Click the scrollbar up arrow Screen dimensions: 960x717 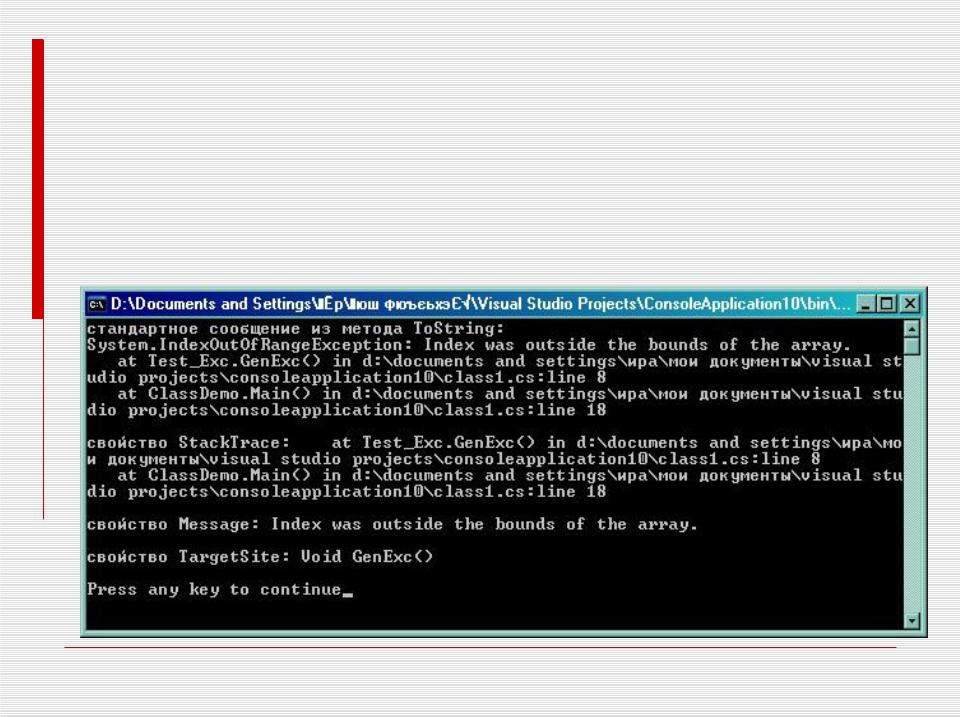coord(912,329)
